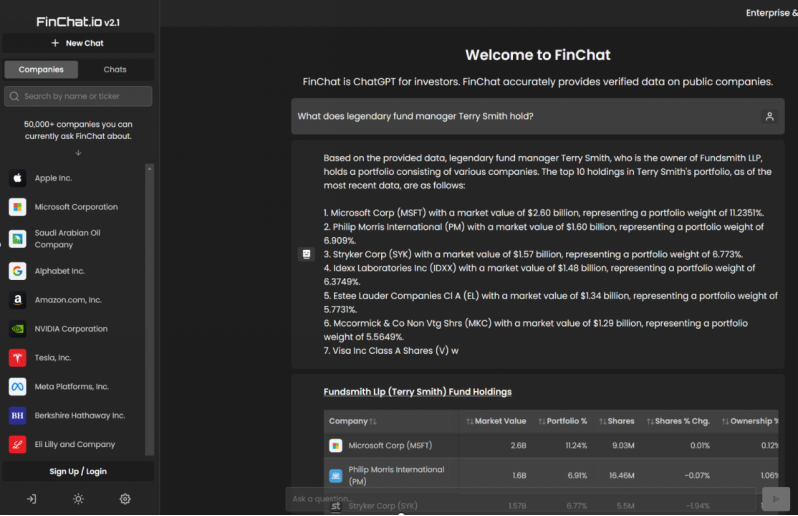The image size is (798, 516).
Task: Sort holdings by Market Value column
Action: (x=496, y=421)
